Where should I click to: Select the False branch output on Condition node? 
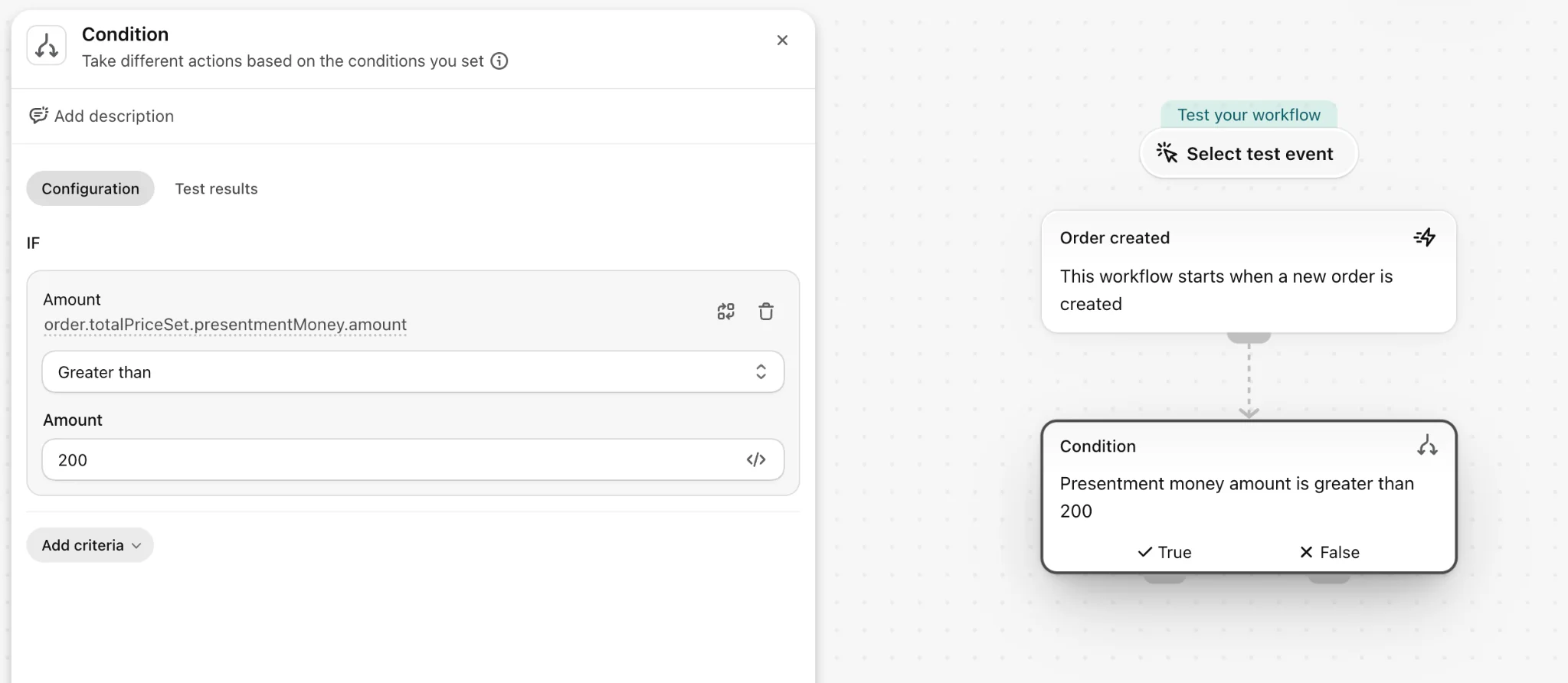[x=1329, y=552]
